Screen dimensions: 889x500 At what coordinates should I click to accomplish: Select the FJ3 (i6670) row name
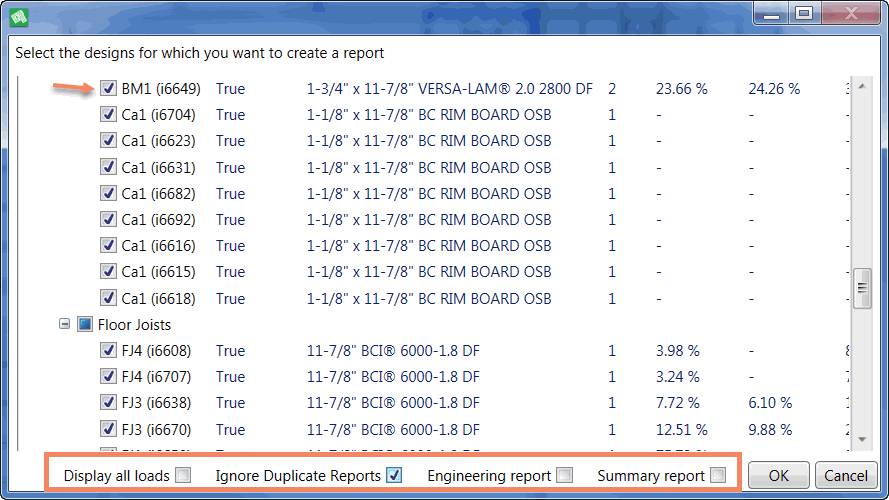pos(156,430)
